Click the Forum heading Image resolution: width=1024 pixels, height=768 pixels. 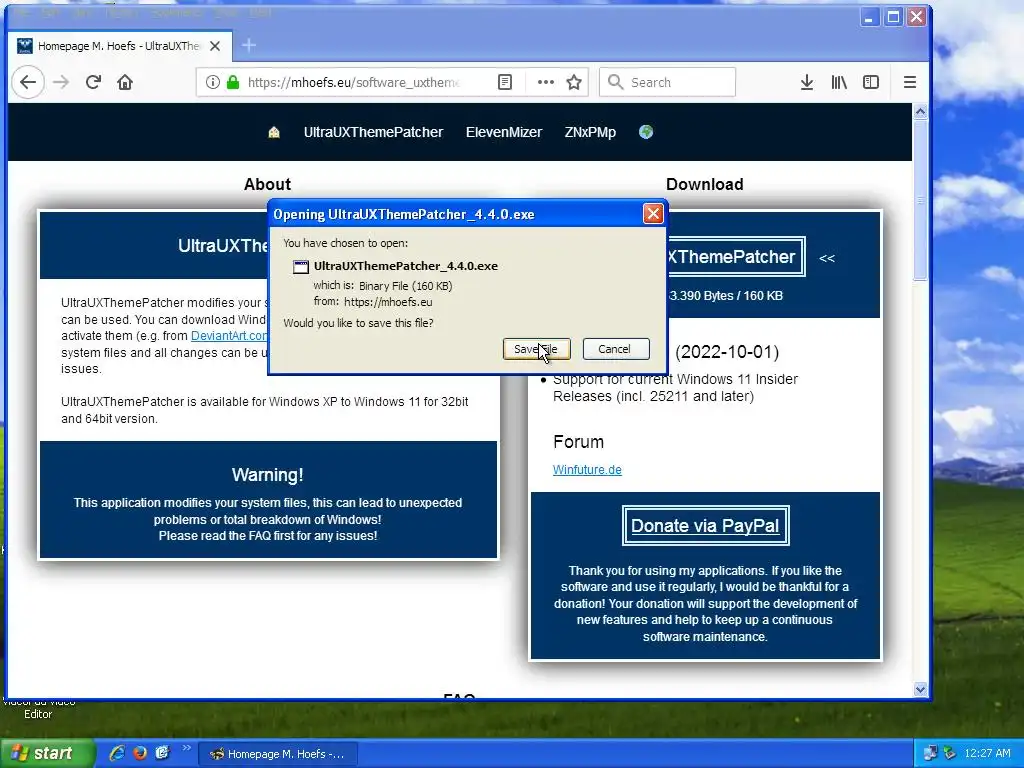[x=578, y=442]
